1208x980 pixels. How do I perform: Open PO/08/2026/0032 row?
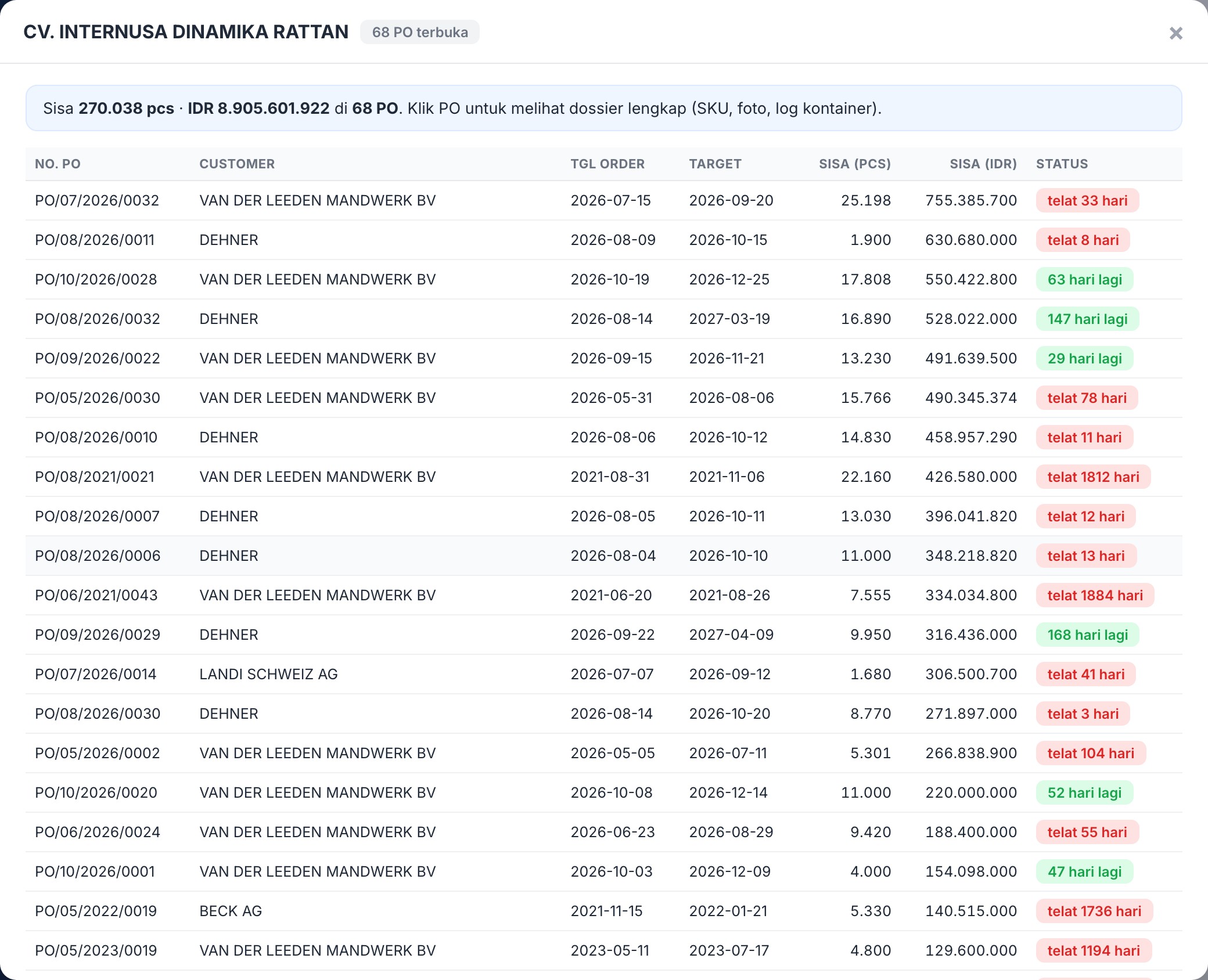coord(604,319)
